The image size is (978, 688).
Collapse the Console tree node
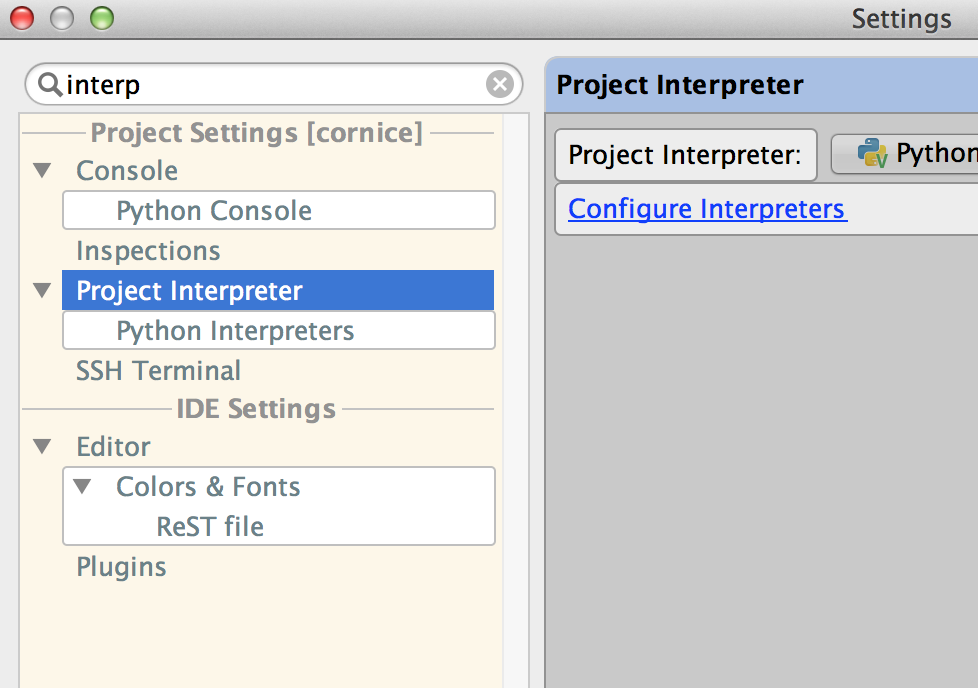pos(41,171)
